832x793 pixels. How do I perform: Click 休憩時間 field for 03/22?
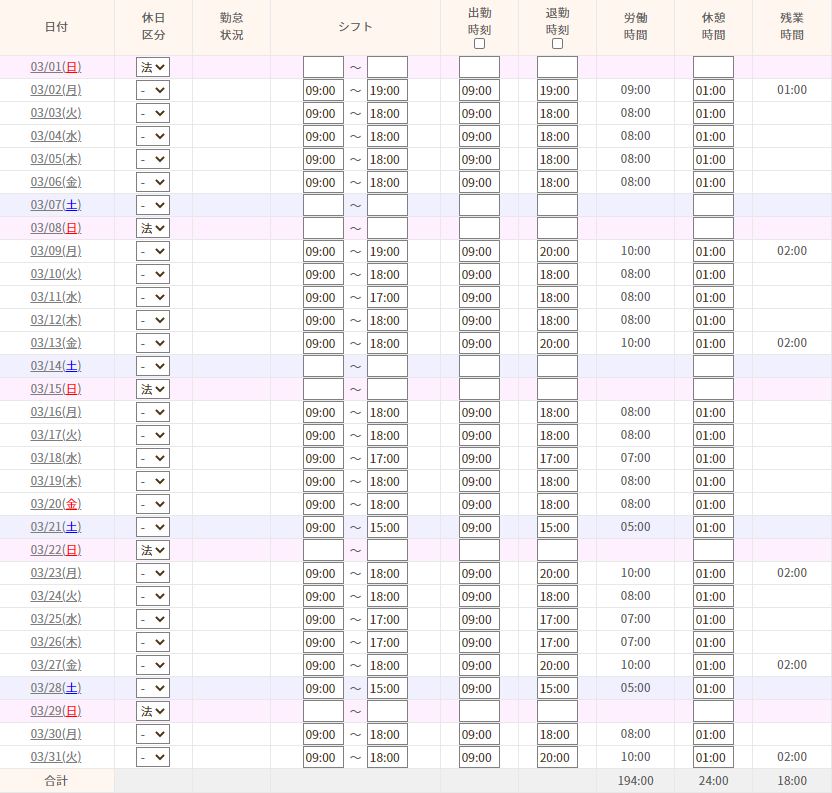713,550
